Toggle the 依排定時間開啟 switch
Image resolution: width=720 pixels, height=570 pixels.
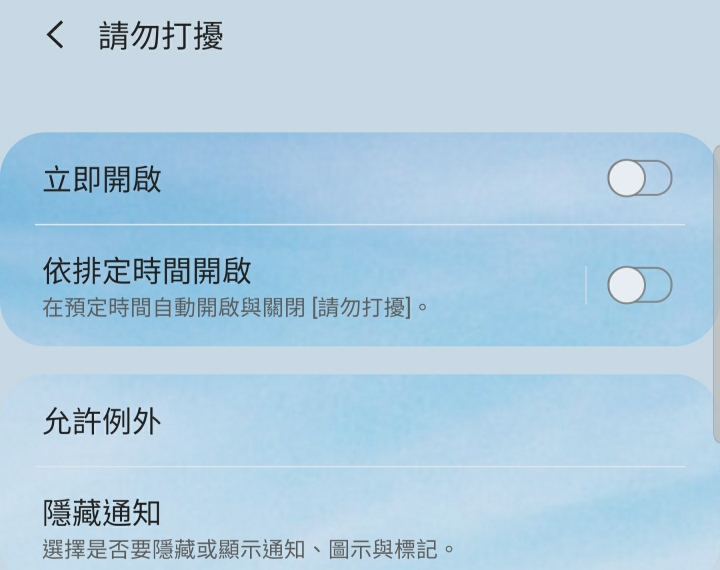pos(640,285)
